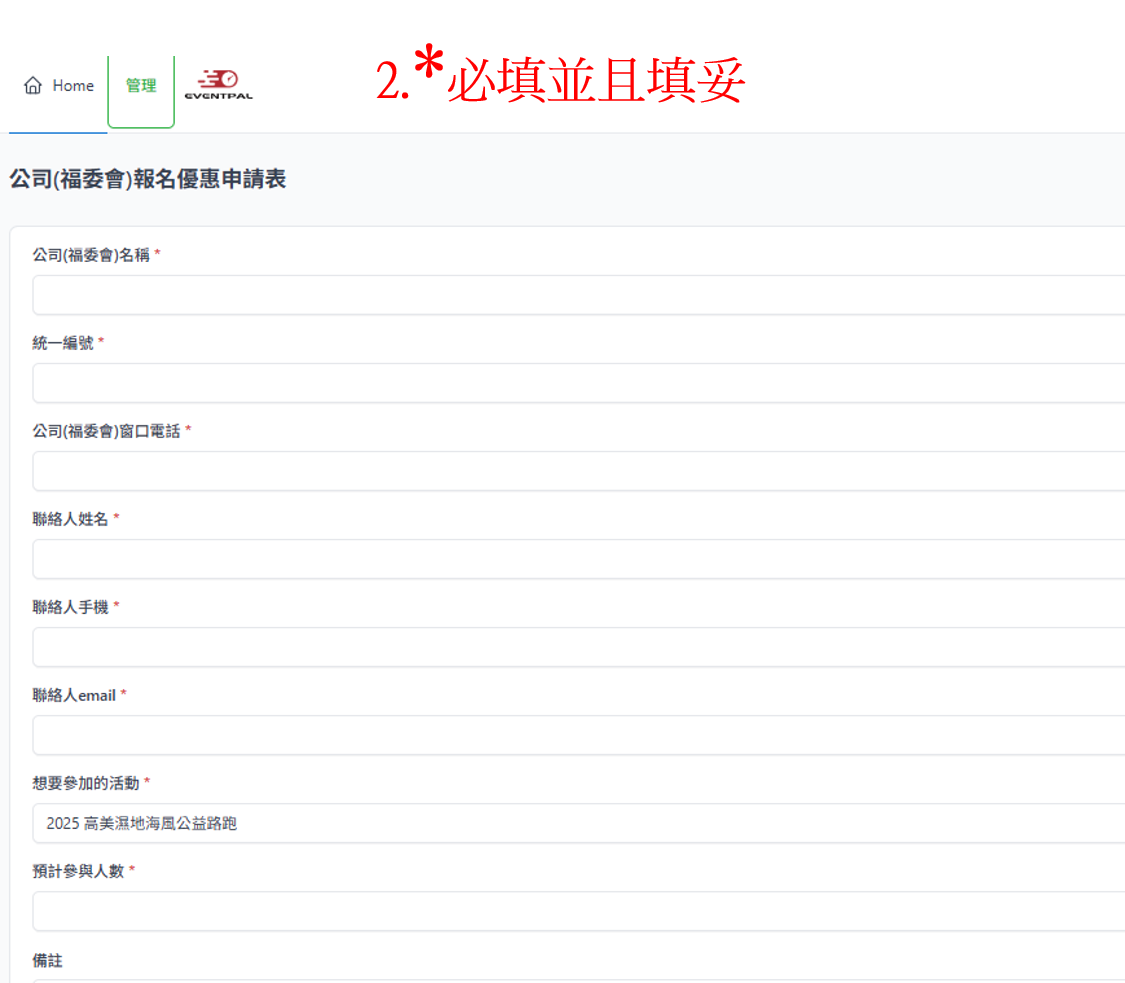
Task: Click the 備註 label
Action: [47, 961]
